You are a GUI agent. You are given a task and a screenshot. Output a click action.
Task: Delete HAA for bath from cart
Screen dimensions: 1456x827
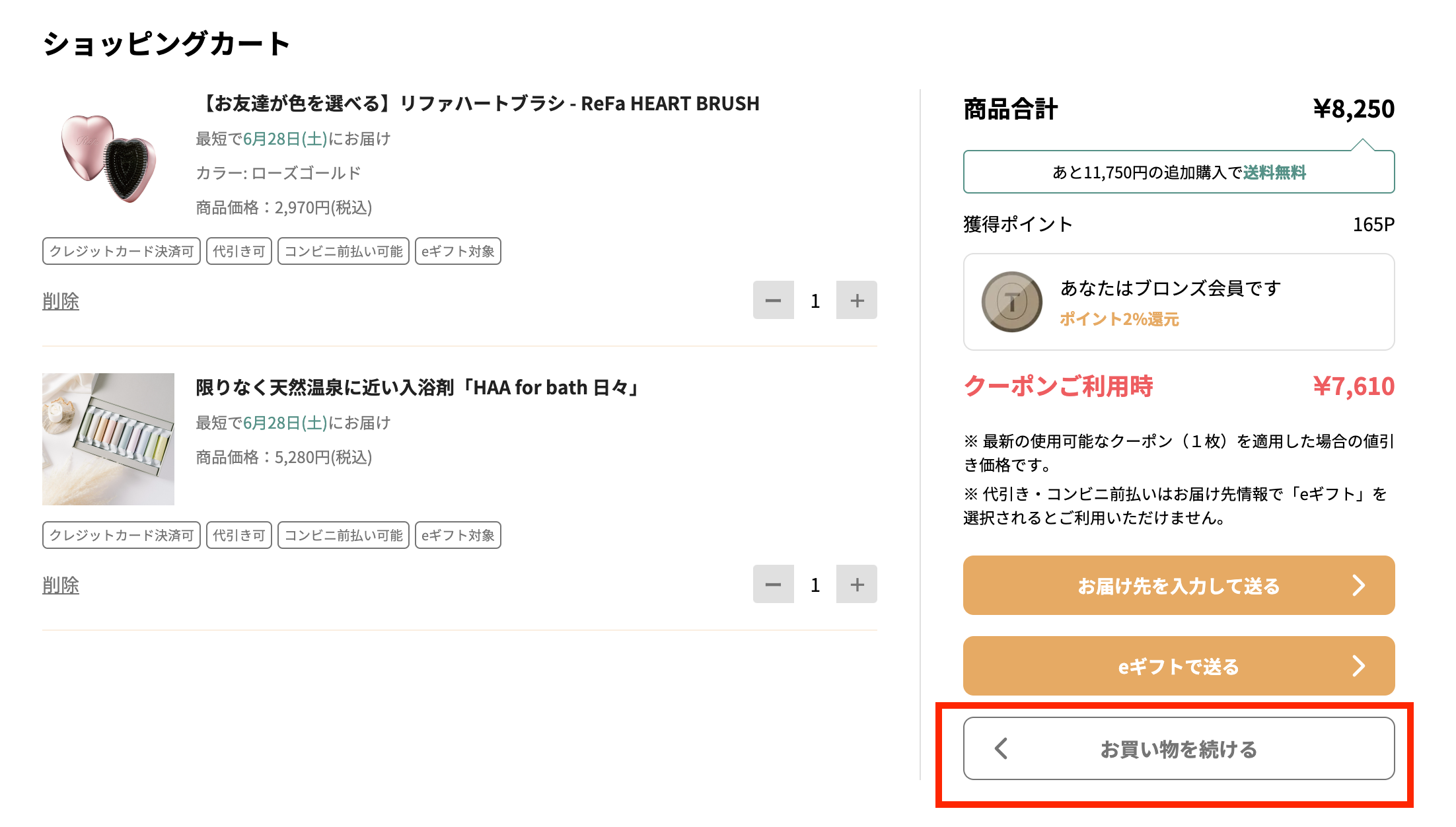coord(61,585)
